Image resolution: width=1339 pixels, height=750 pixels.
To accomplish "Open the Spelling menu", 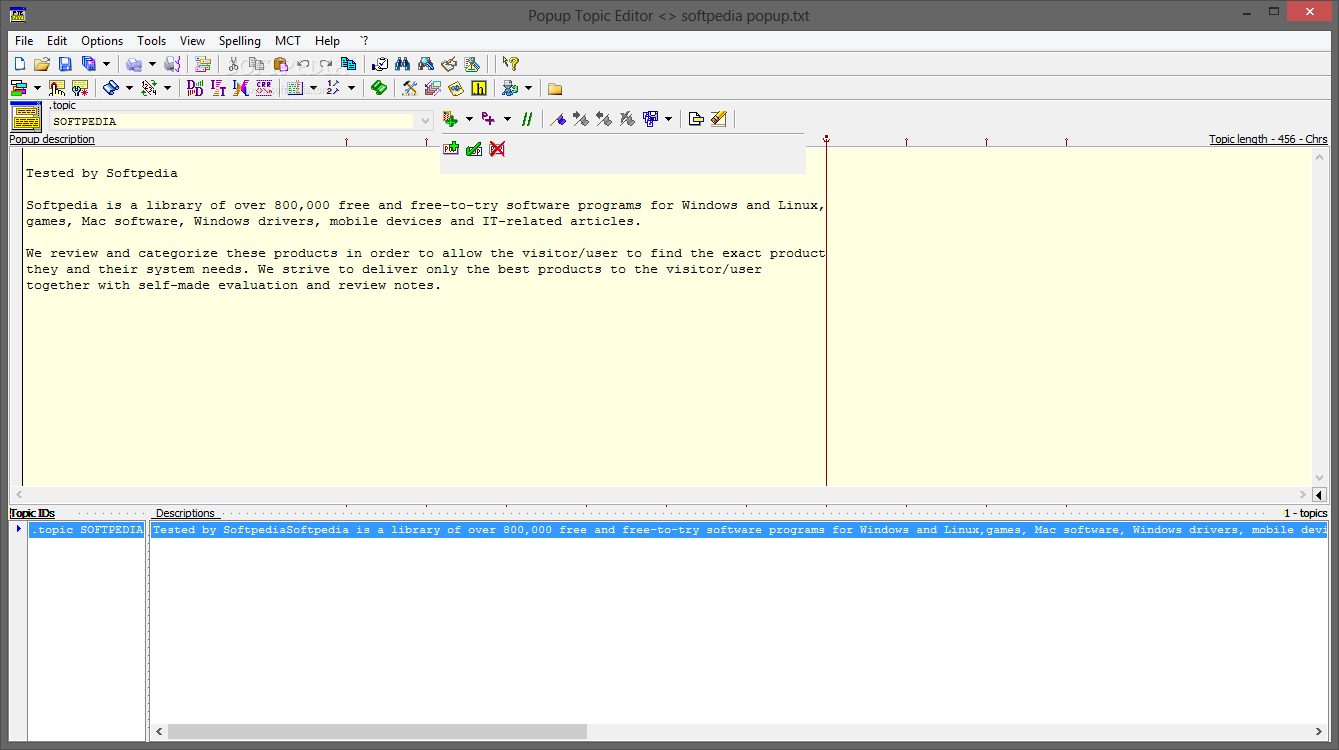I will [x=240, y=41].
